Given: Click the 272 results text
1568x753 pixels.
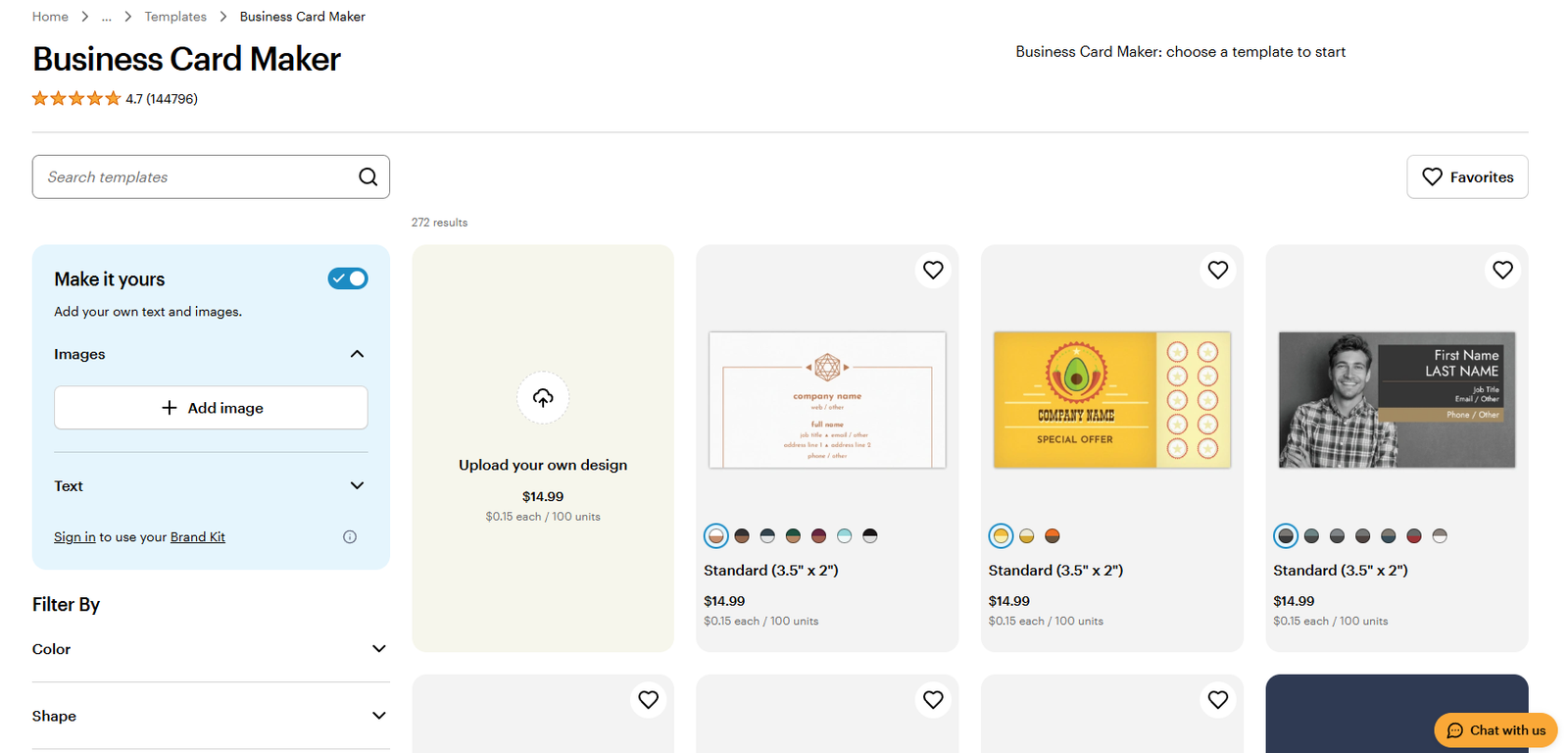Looking at the screenshot, I should coord(439,223).
